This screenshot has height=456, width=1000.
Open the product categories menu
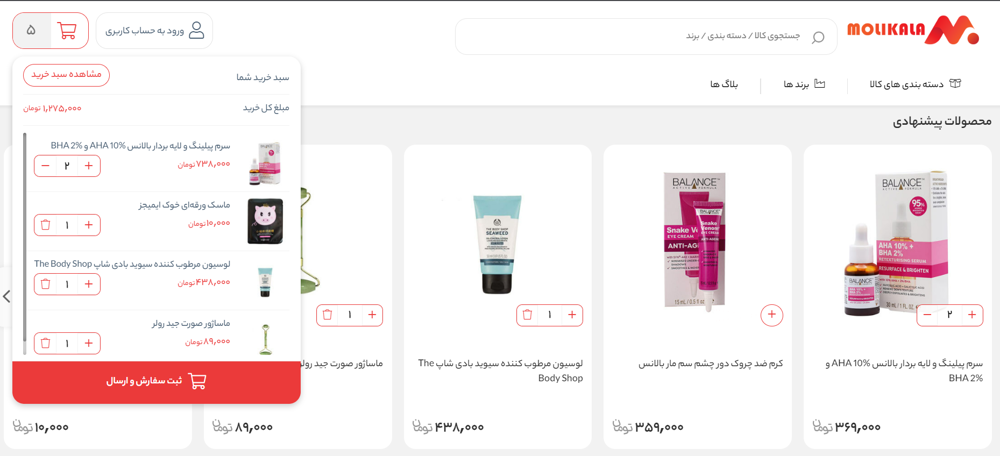[914, 84]
